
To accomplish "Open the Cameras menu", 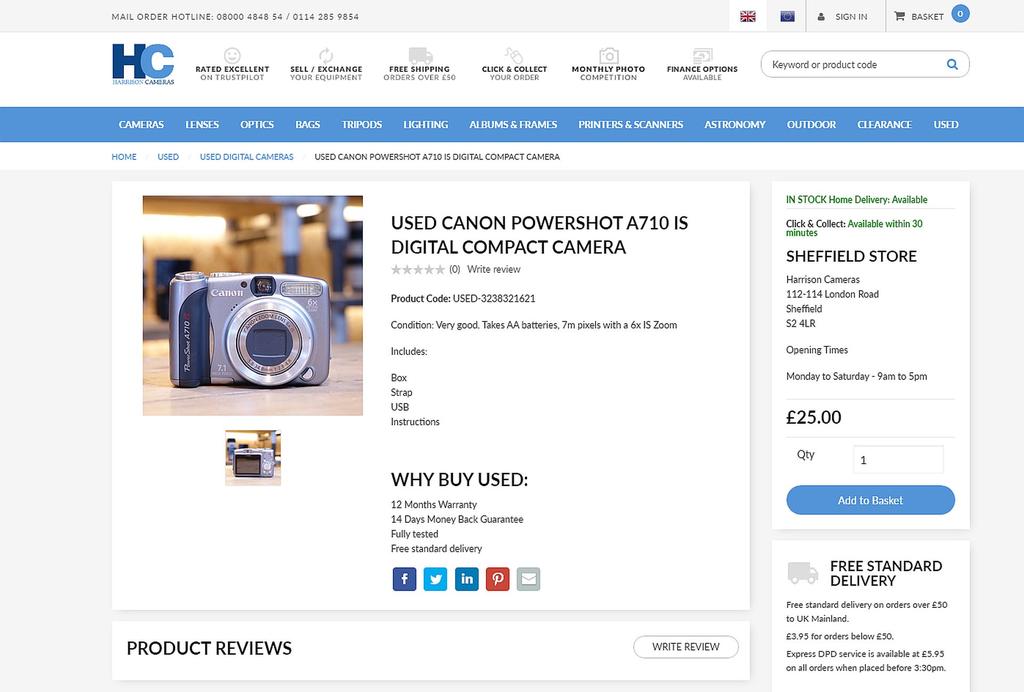I will 141,125.
